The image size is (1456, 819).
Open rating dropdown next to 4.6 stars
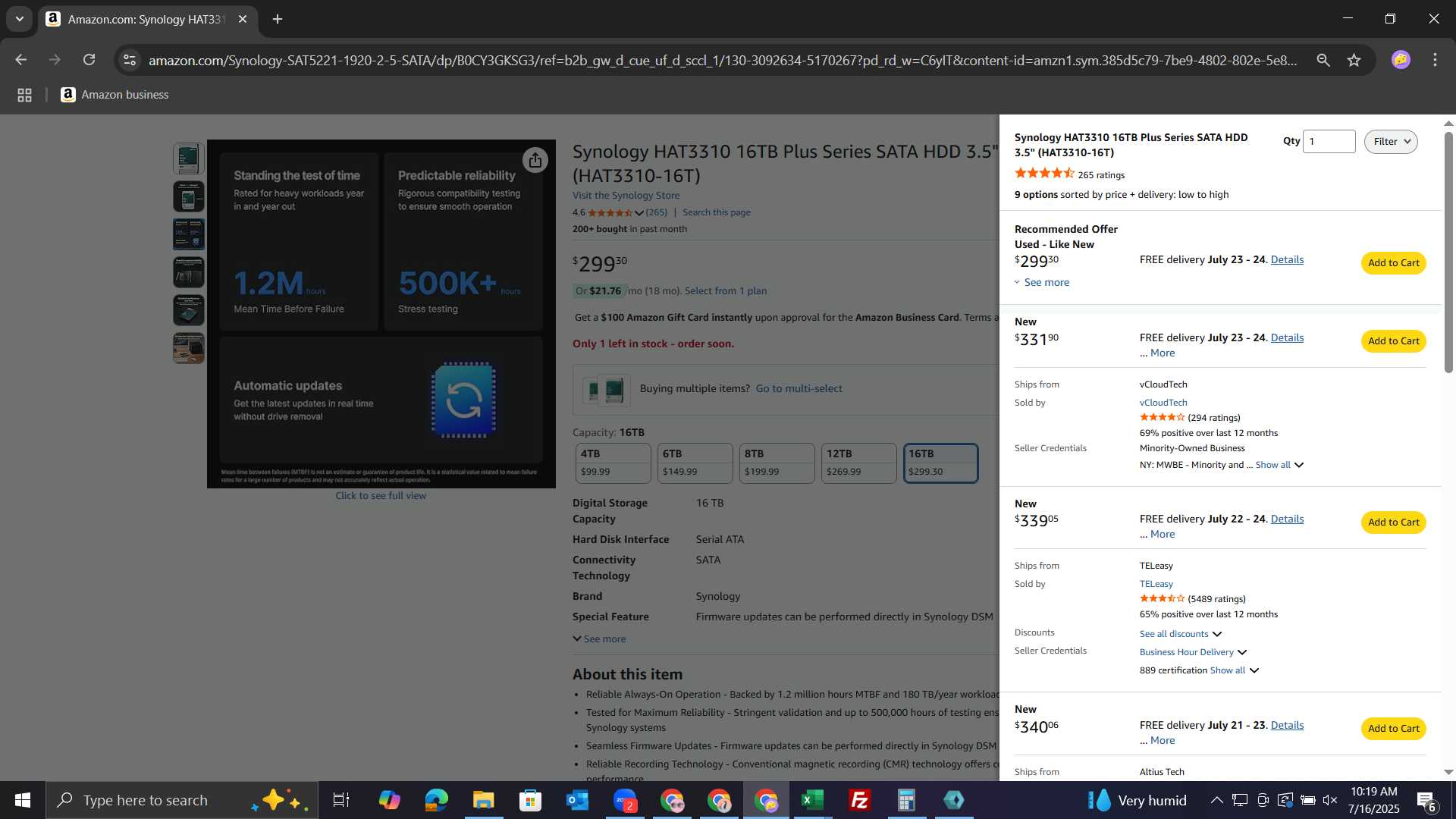coord(639,213)
